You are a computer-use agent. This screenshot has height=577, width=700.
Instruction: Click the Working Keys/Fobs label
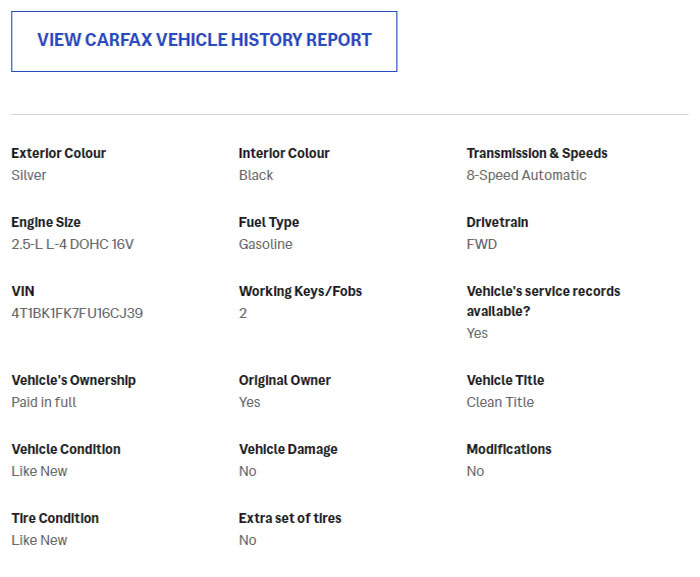300,291
